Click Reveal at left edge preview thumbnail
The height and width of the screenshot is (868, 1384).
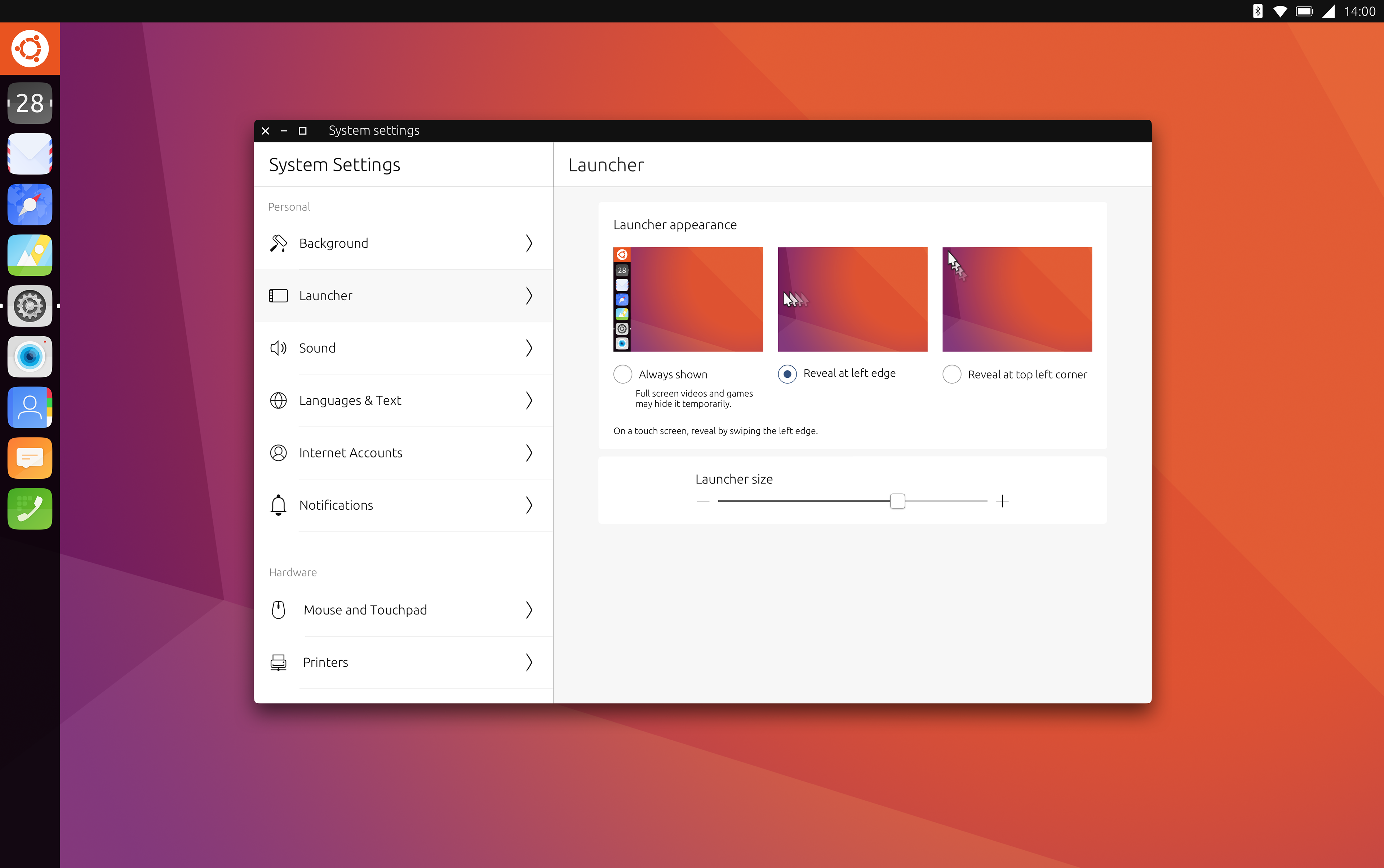coord(852,299)
